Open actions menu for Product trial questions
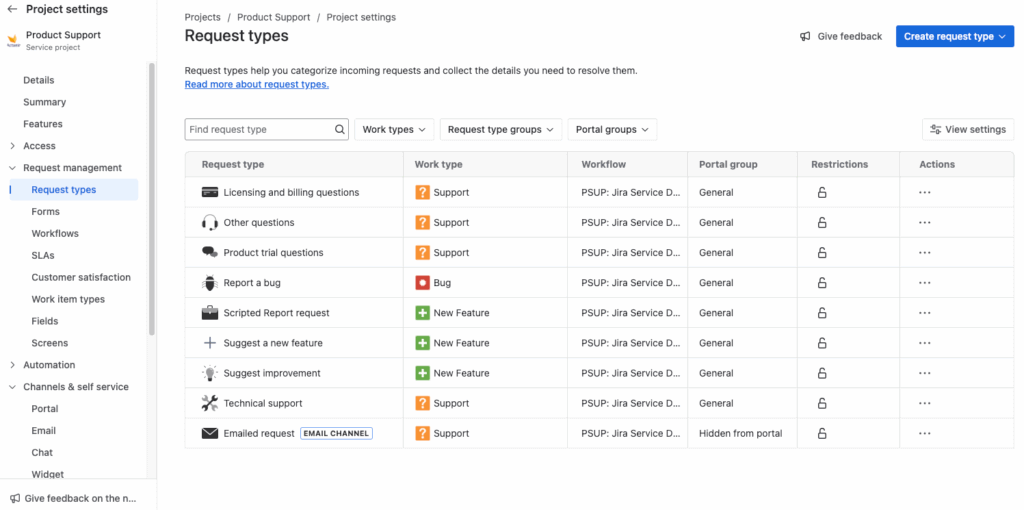 (x=924, y=253)
